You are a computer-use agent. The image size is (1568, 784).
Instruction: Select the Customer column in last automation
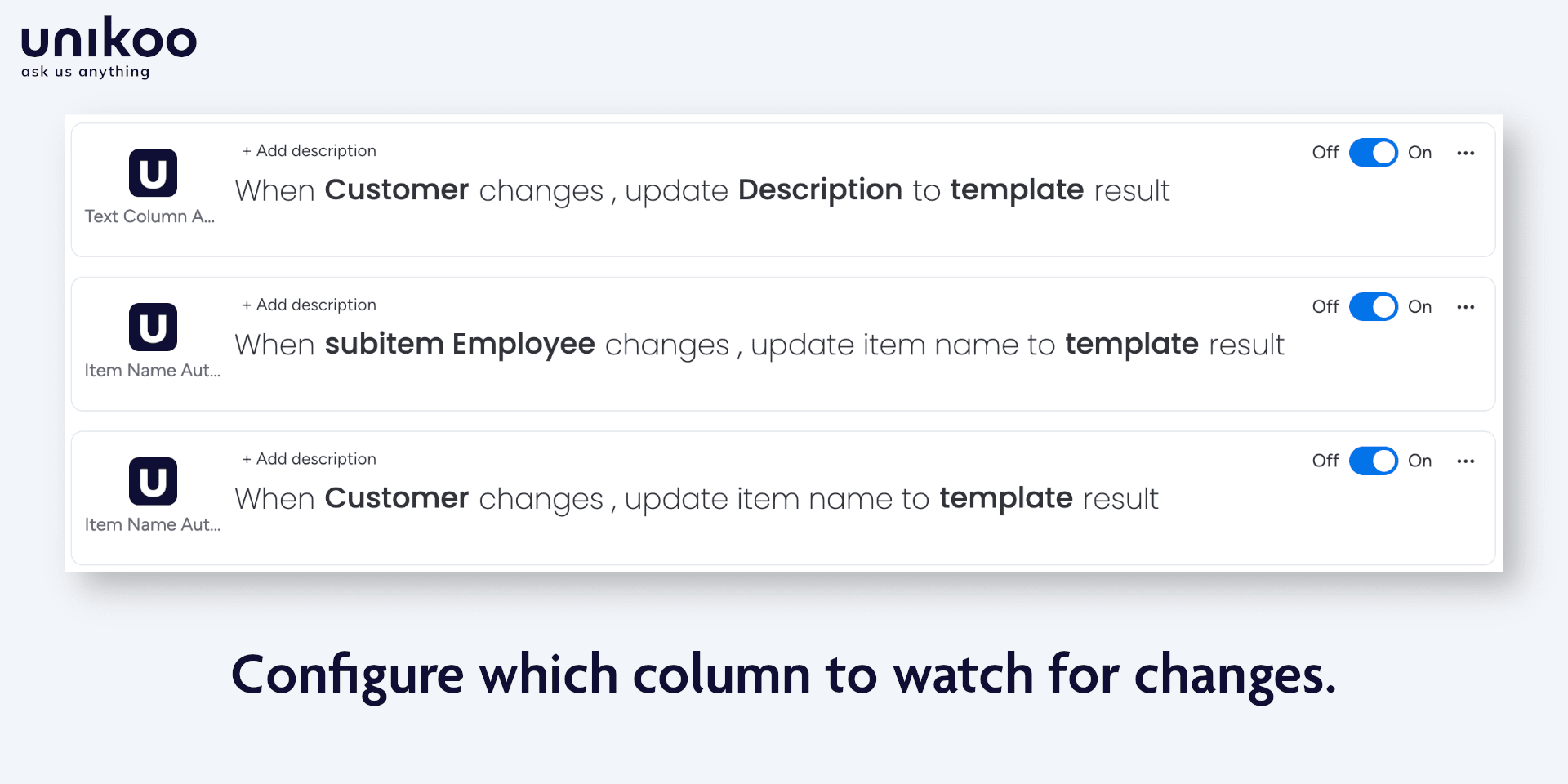(397, 498)
